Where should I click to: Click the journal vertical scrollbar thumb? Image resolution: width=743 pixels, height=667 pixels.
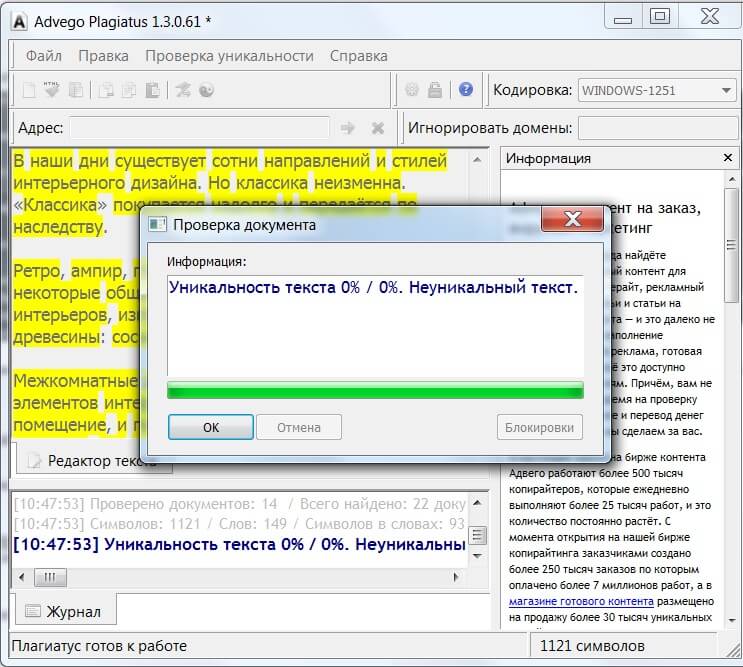[x=477, y=535]
